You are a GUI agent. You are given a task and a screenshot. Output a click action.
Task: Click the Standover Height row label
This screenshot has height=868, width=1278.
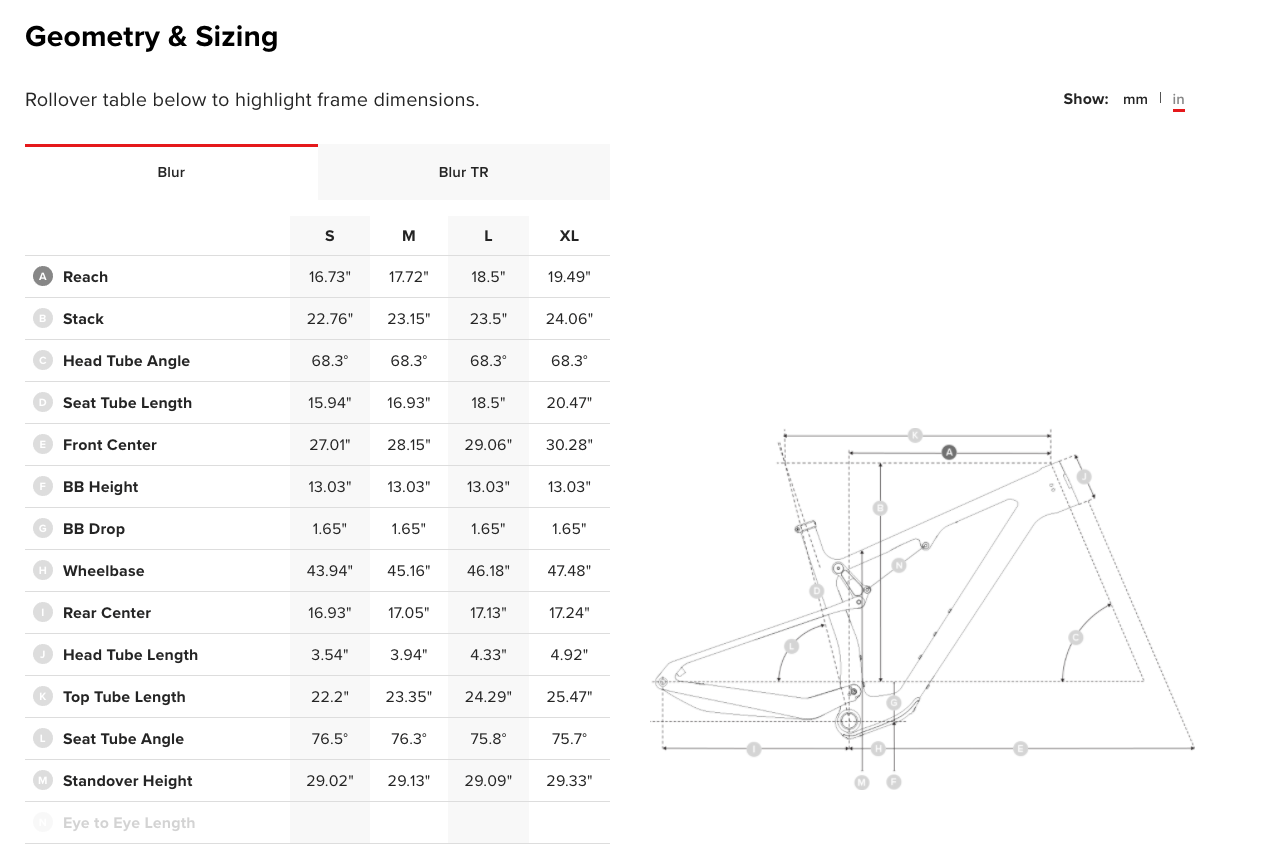[x=127, y=781]
